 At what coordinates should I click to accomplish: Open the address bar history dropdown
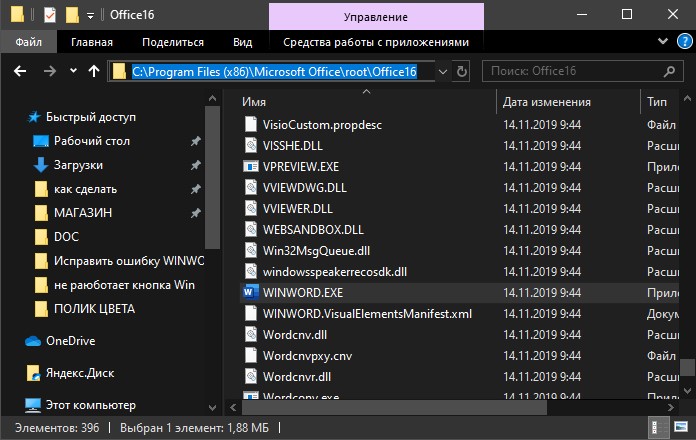click(x=443, y=71)
